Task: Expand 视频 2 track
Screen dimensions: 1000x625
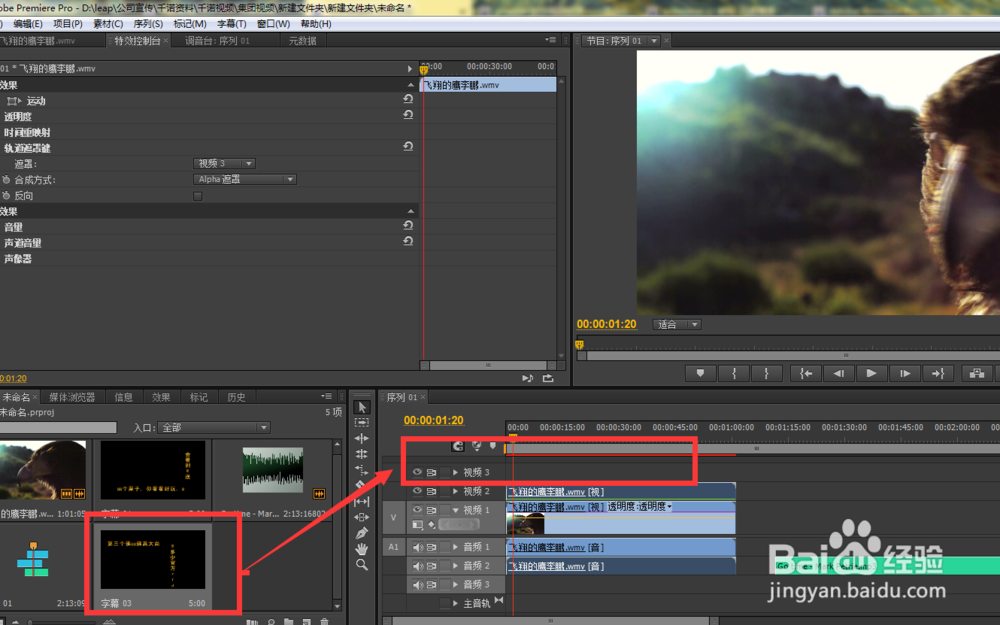Action: point(455,491)
